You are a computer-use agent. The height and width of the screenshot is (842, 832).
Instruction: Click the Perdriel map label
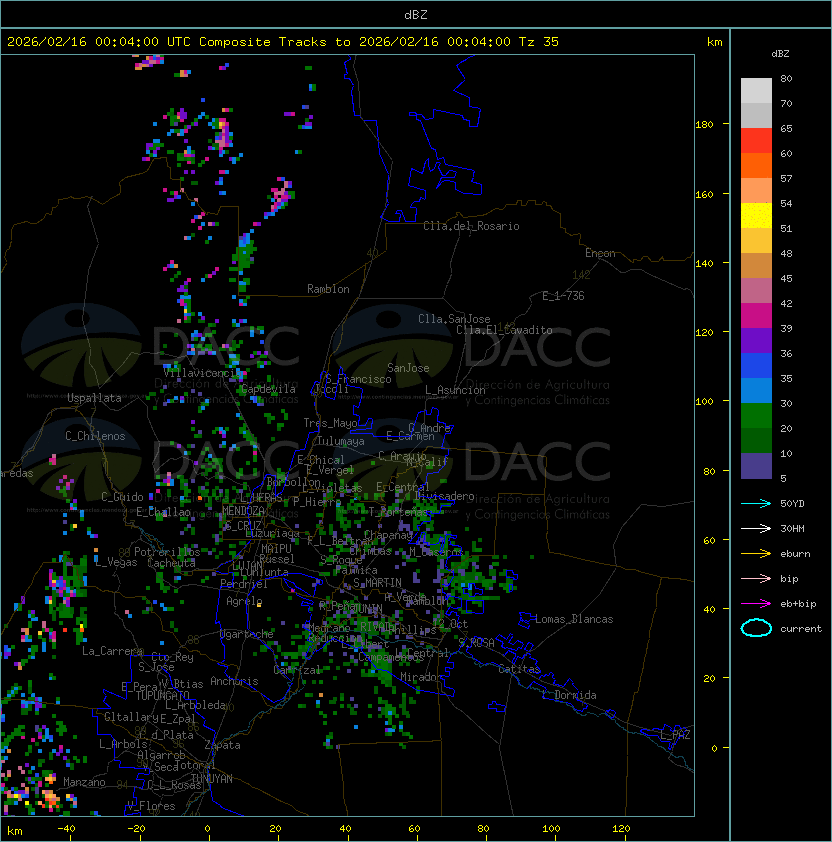(244, 584)
